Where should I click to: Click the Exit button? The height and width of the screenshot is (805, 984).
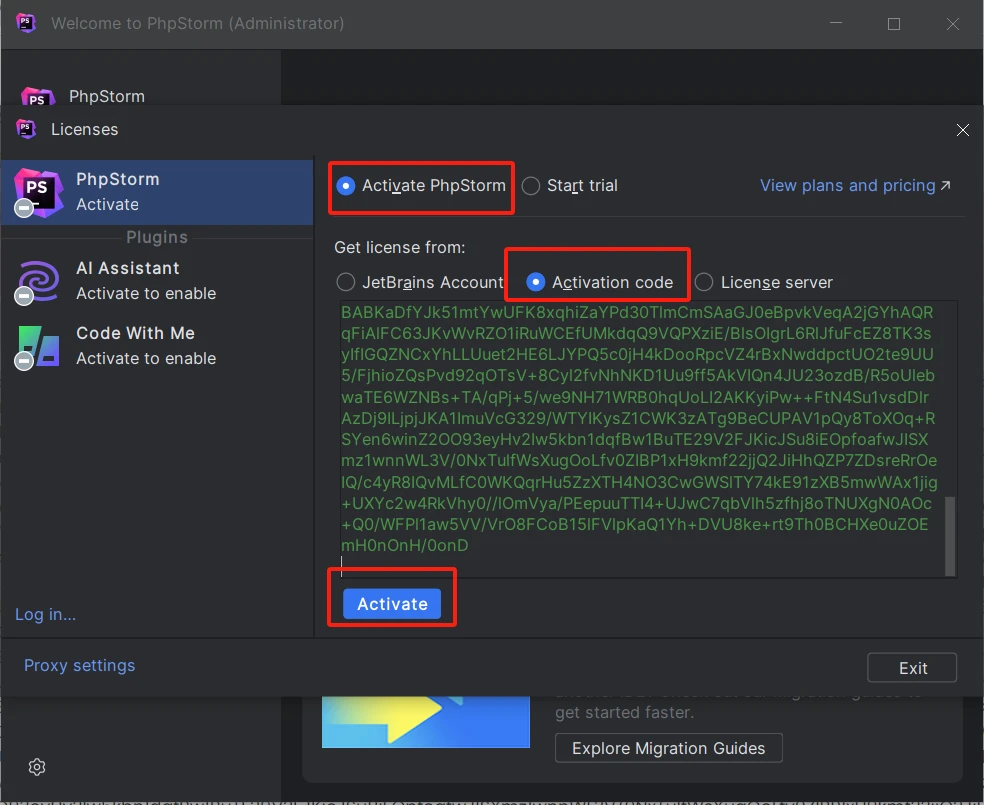point(912,668)
